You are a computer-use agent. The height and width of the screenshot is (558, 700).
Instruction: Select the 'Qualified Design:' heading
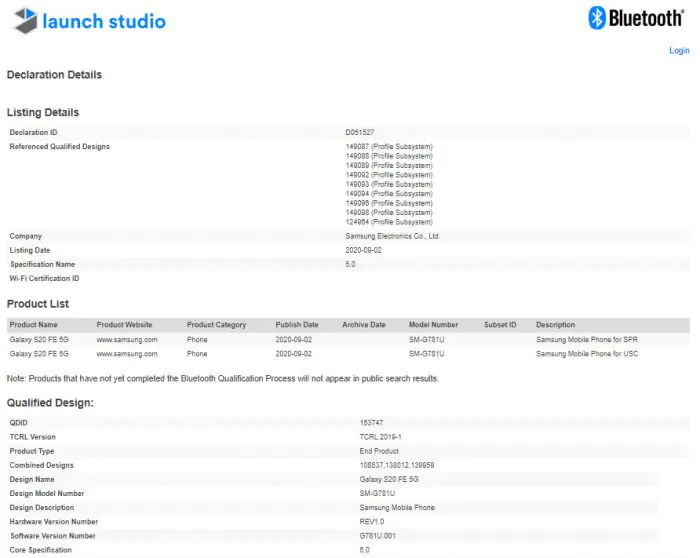[x=50, y=403]
